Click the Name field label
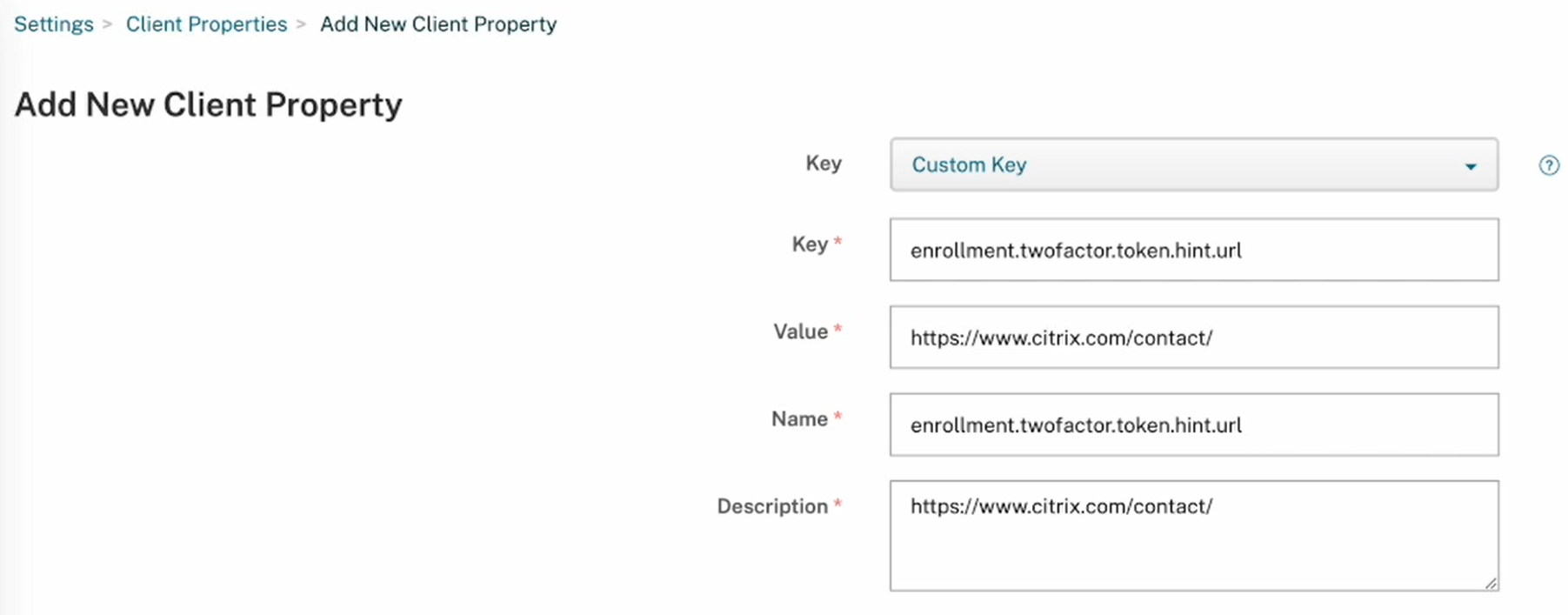Screen dimensions: 1568x615 (799, 419)
